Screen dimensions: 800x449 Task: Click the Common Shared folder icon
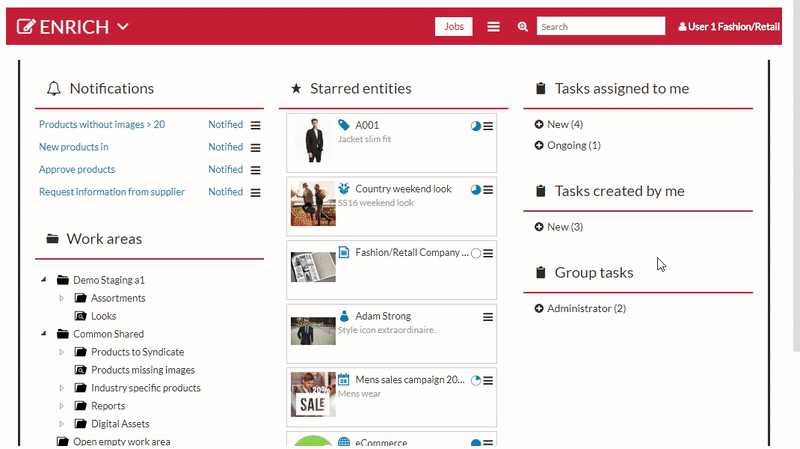(63, 334)
